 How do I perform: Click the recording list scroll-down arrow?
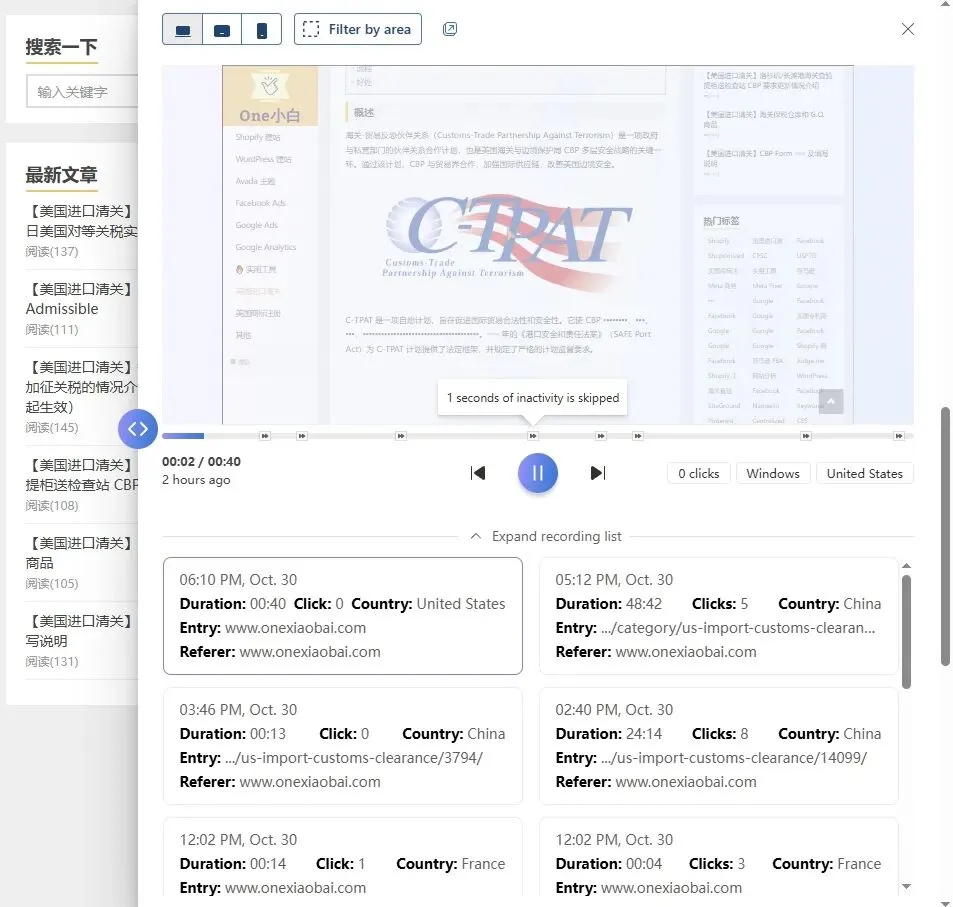coord(906,886)
